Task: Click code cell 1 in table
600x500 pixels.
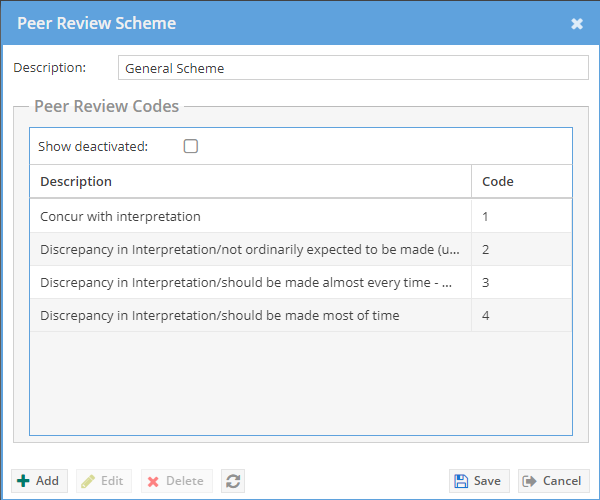Action: (522, 216)
